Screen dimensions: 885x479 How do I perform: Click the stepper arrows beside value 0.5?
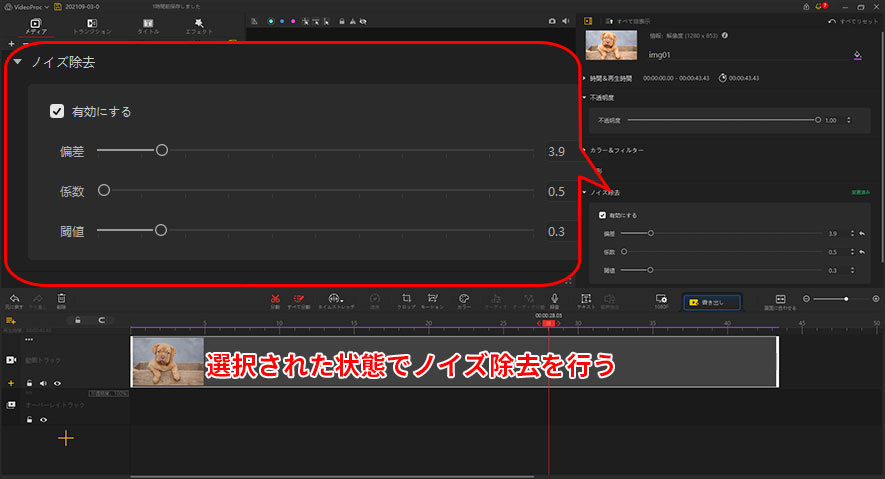[x=852, y=252]
